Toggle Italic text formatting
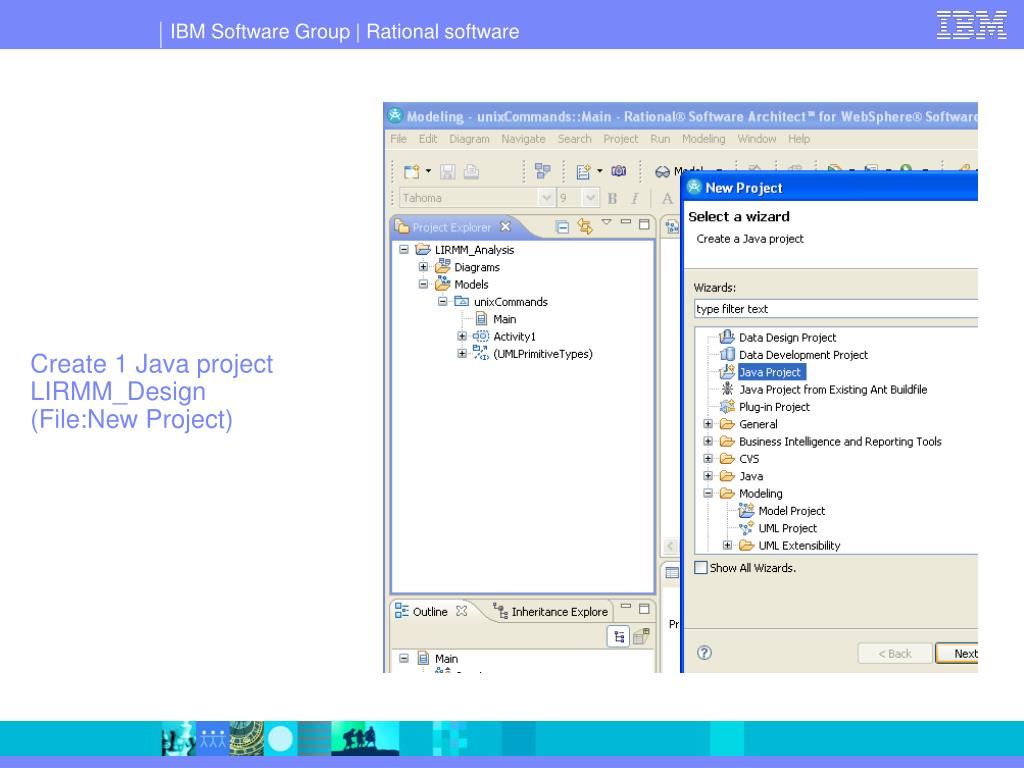Image resolution: width=1024 pixels, height=768 pixels. [x=635, y=199]
